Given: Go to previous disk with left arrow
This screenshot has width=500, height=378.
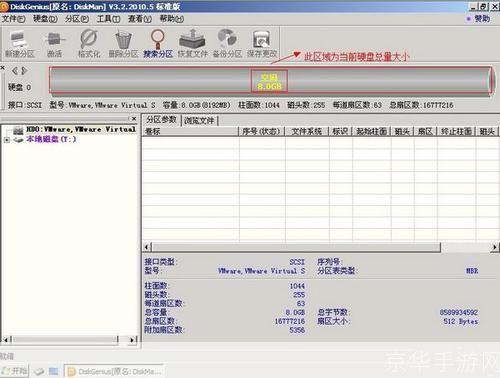Looking at the screenshot, I should coord(15,71).
